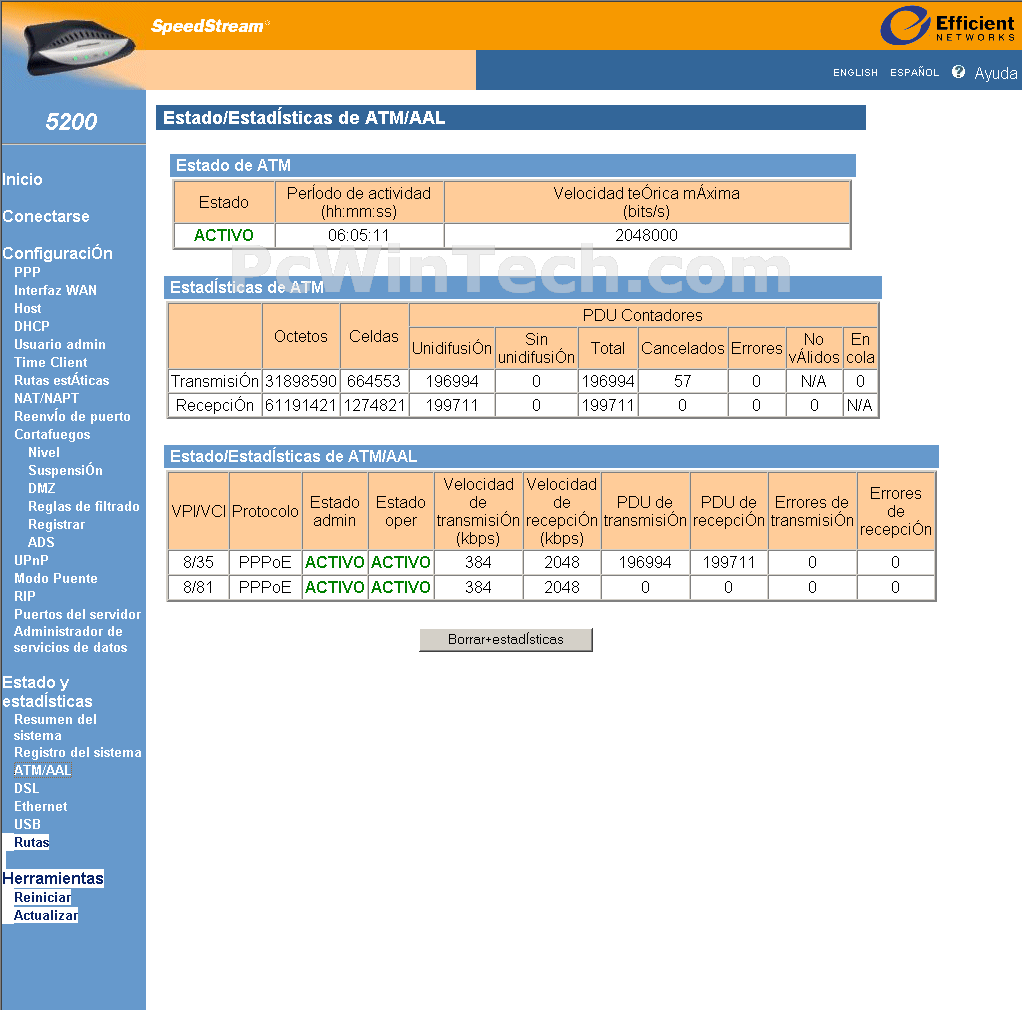The width and height of the screenshot is (1022, 1010).
Task: Open the Herramientas section
Action: (x=53, y=878)
